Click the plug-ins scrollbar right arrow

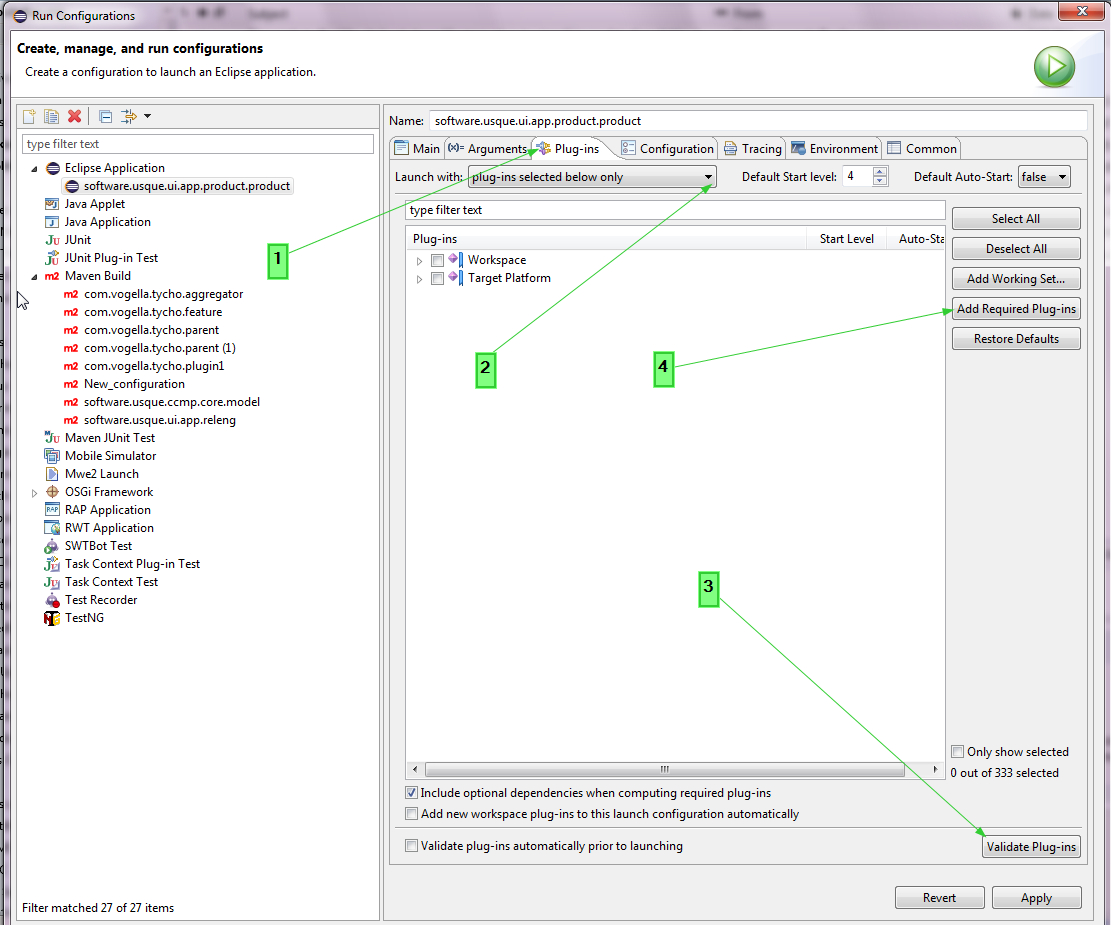pos(936,769)
